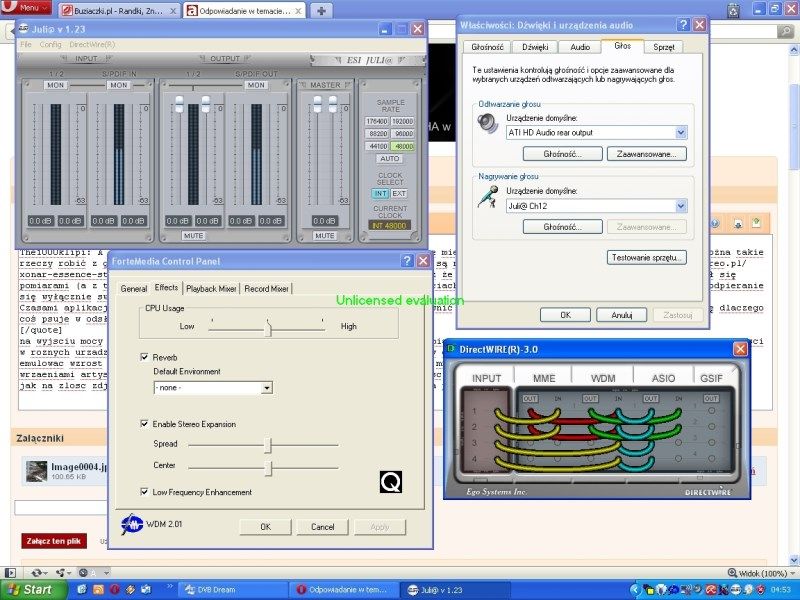
Task: Open the Config menu in Juli@
Action: tap(51, 44)
